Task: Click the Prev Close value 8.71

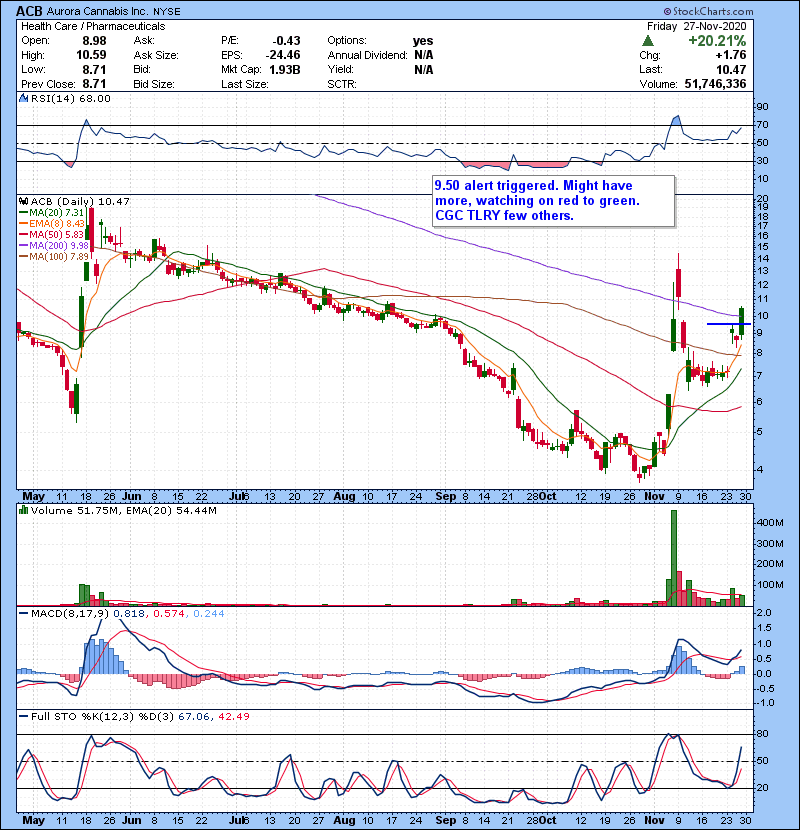Action: pos(94,84)
